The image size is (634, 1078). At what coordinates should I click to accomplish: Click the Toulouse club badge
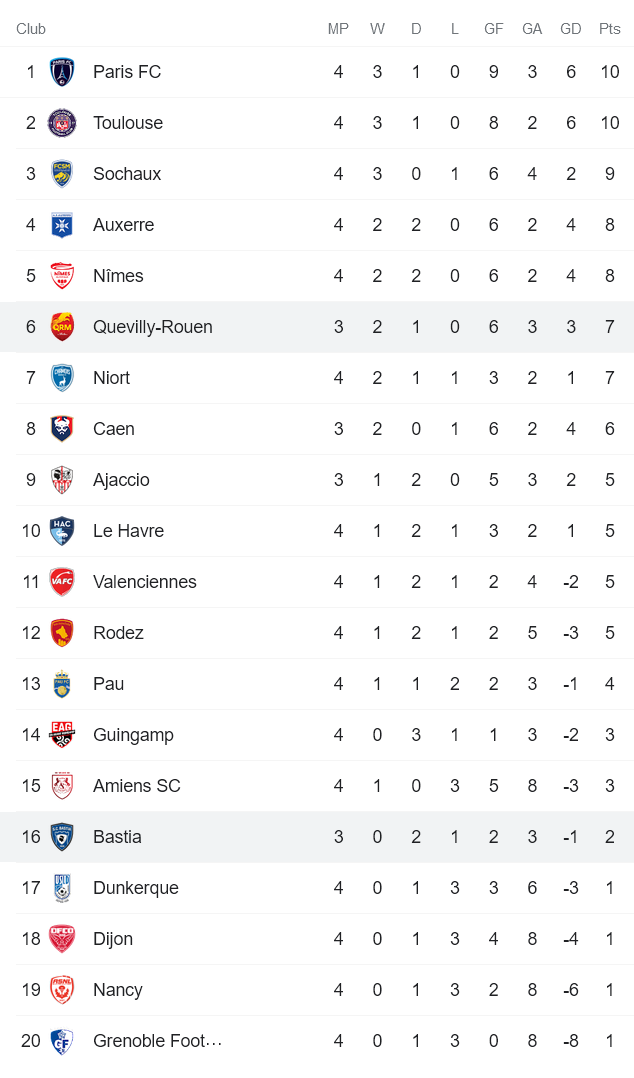click(x=62, y=122)
